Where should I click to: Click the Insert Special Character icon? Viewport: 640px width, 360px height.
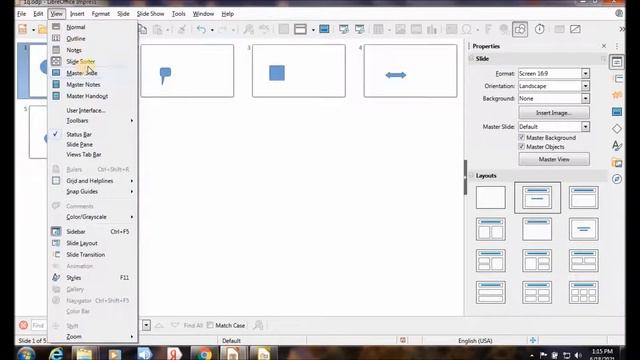coord(467,29)
